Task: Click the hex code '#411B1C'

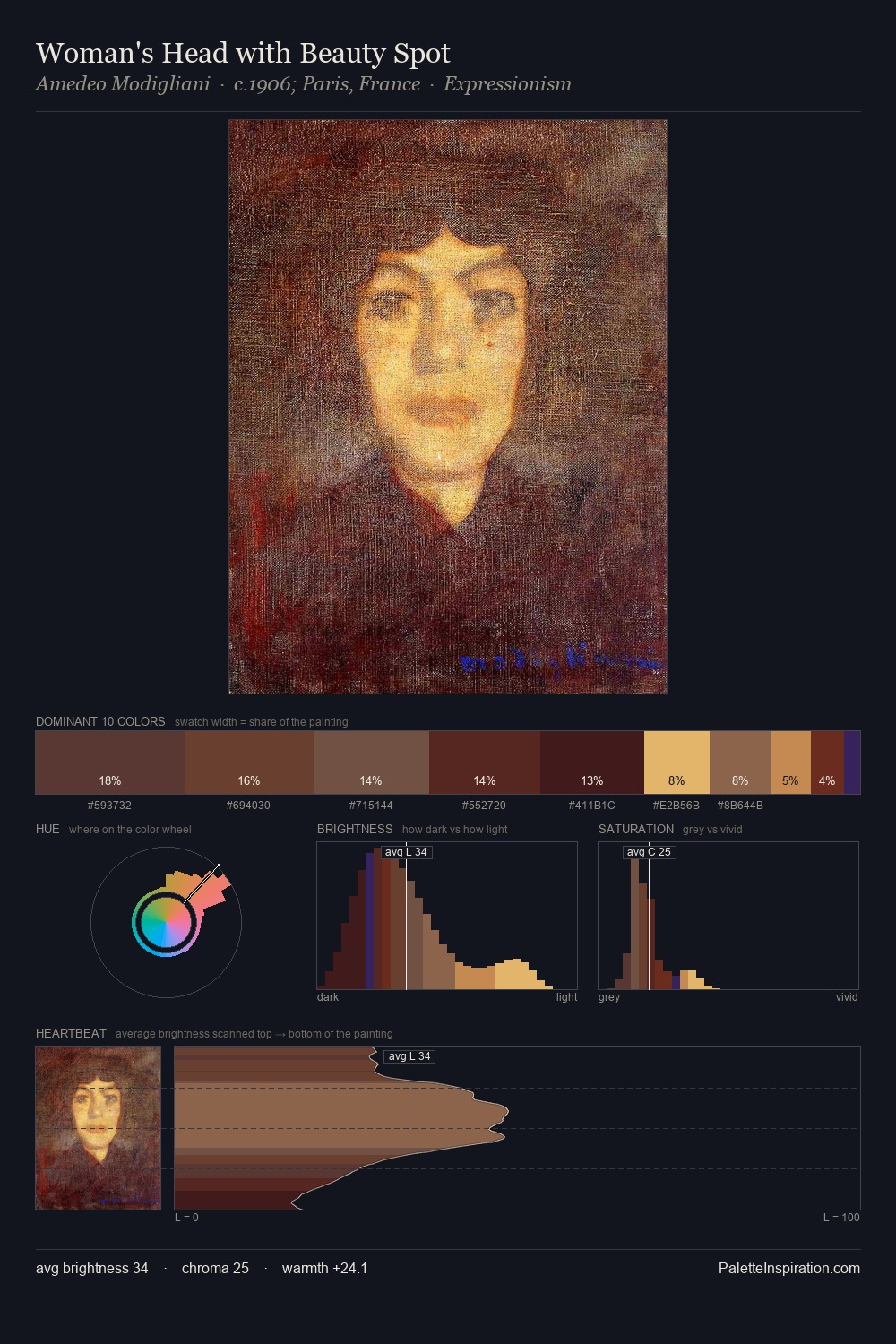Action: pyautogui.click(x=591, y=806)
